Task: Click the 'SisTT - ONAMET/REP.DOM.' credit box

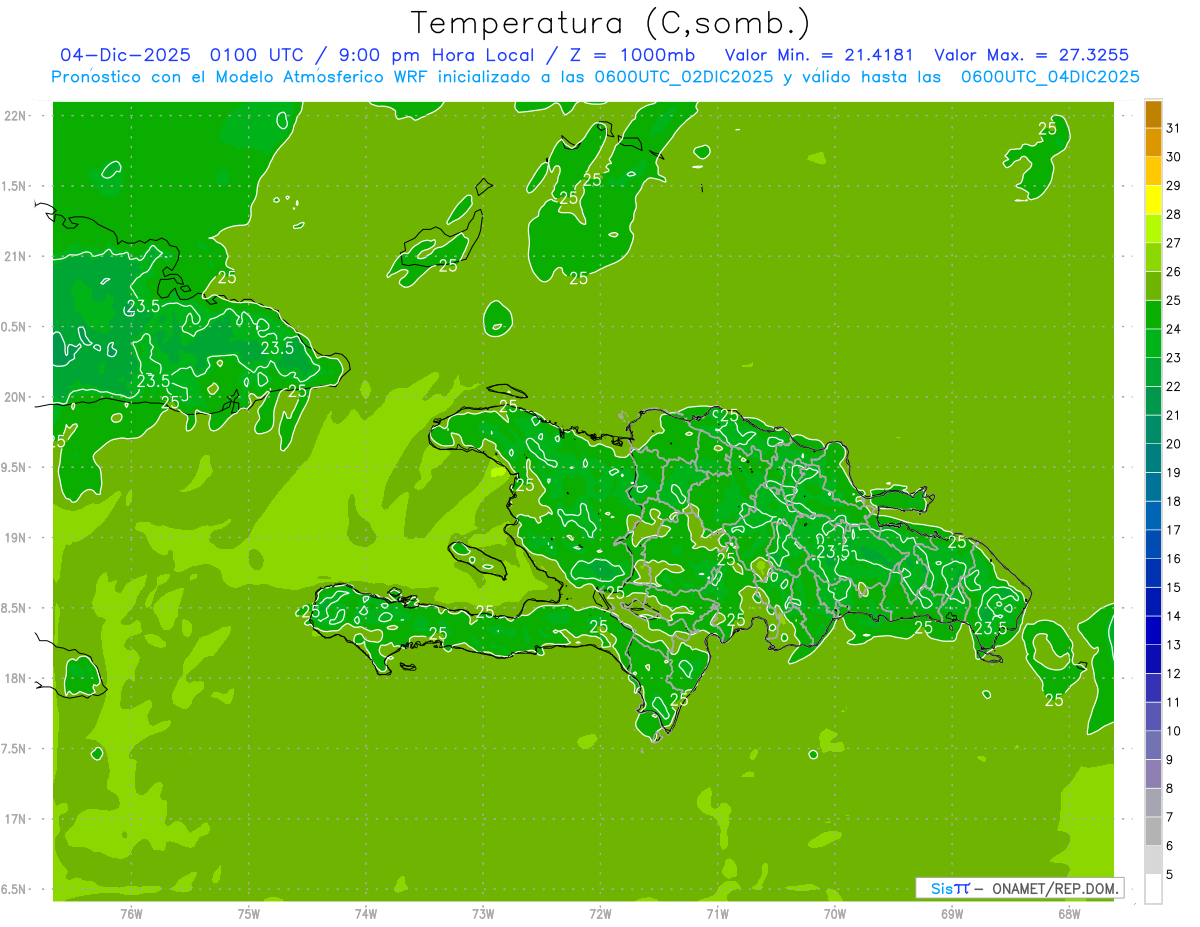Action: click(1019, 888)
